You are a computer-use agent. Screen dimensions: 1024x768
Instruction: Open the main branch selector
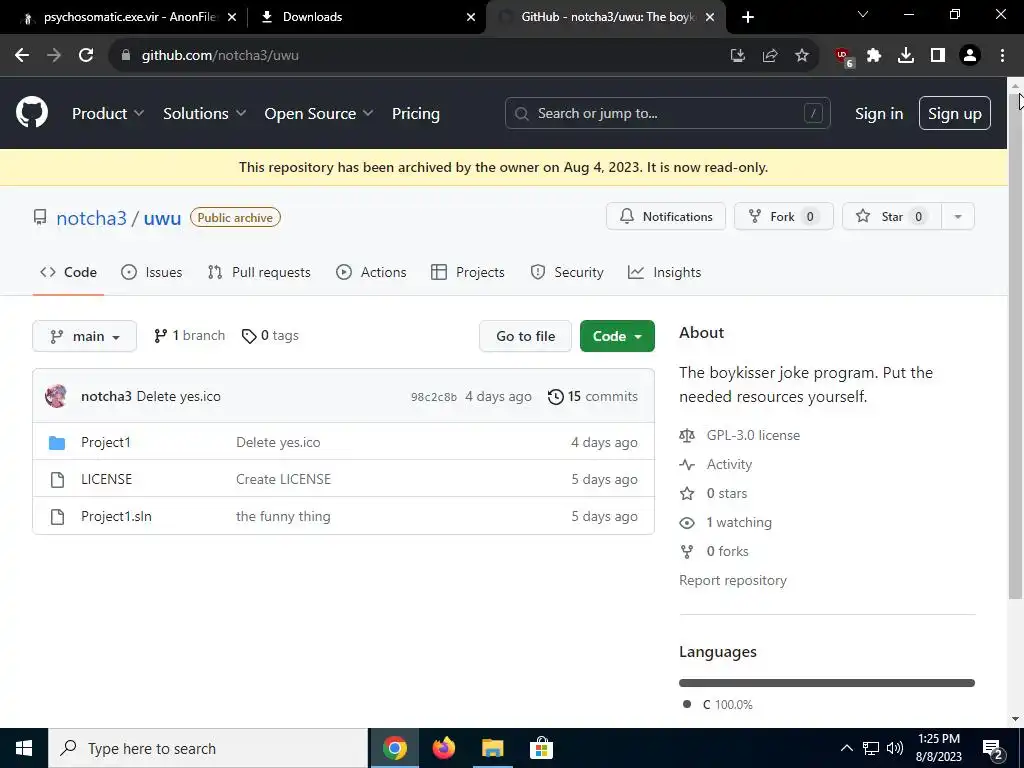pos(84,336)
